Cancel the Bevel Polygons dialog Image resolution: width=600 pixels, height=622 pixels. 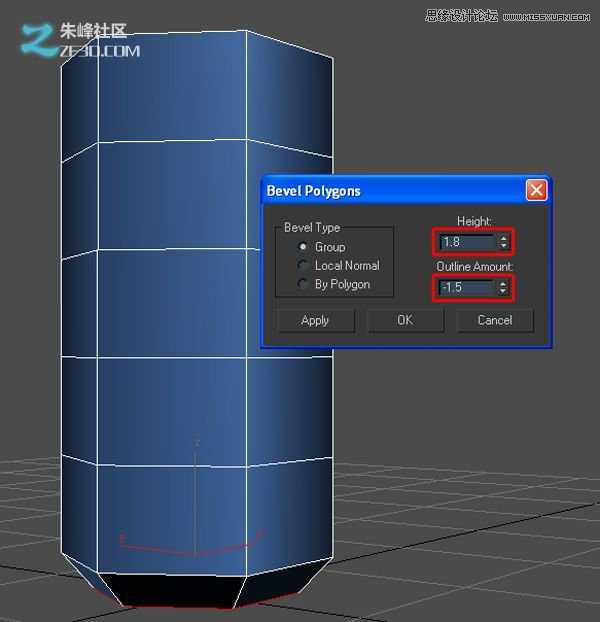click(x=495, y=320)
